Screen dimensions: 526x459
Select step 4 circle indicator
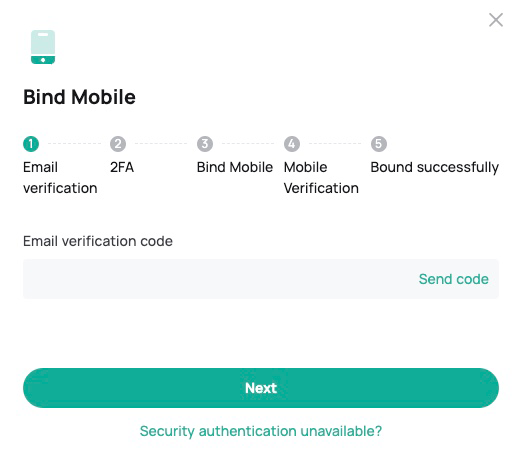pyautogui.click(x=292, y=144)
